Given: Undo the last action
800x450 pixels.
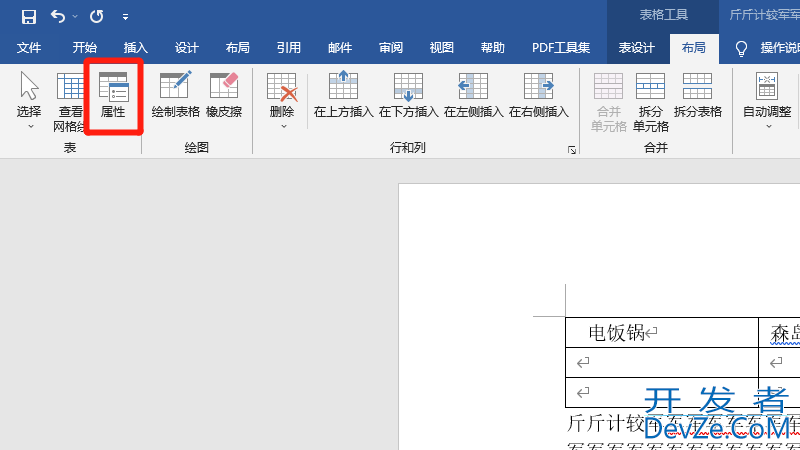Looking at the screenshot, I should 58,17.
